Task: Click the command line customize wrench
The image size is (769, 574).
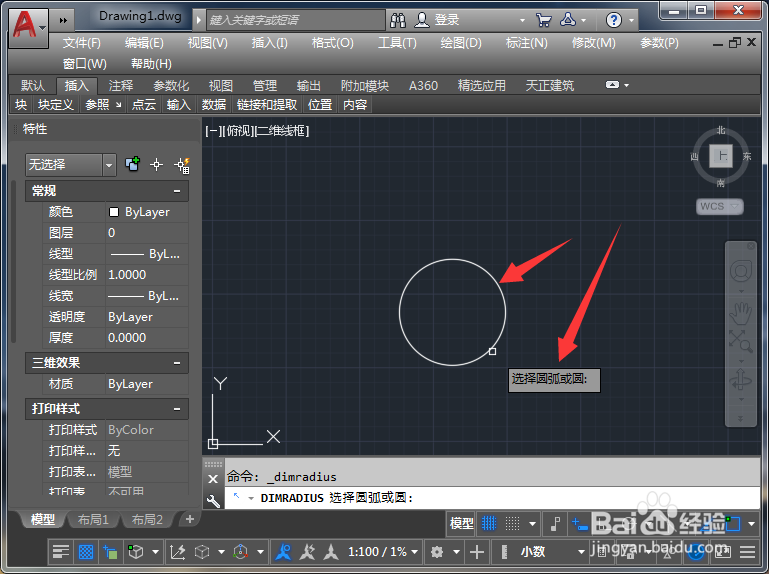Action: point(213,500)
